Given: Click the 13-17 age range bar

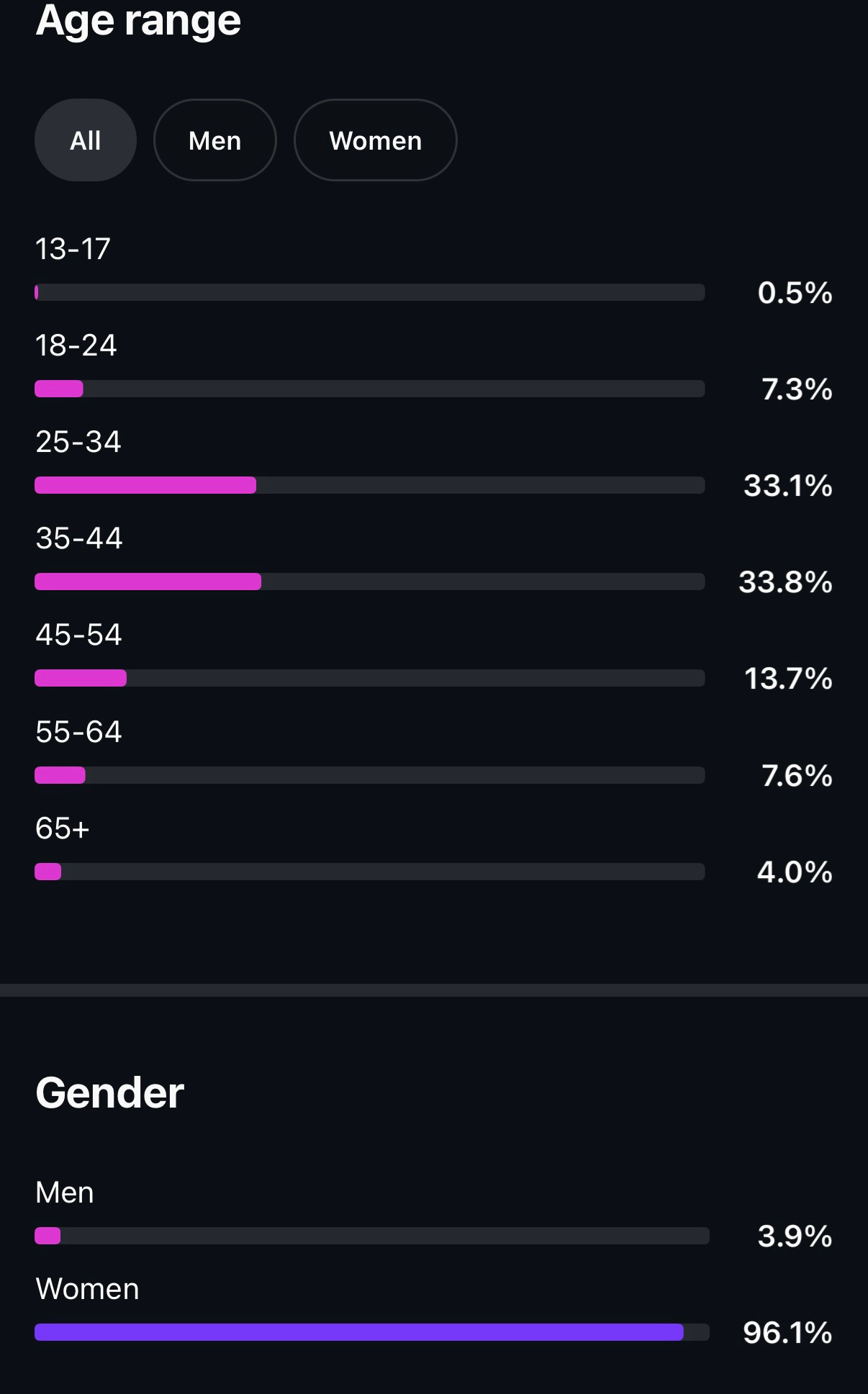Looking at the screenshot, I should [x=369, y=292].
